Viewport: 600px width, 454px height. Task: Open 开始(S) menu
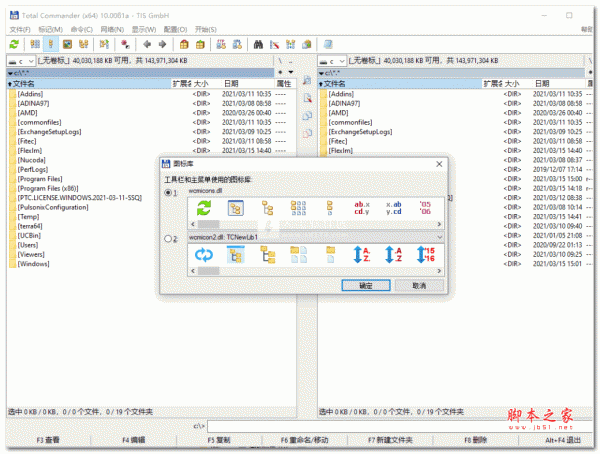(205, 29)
